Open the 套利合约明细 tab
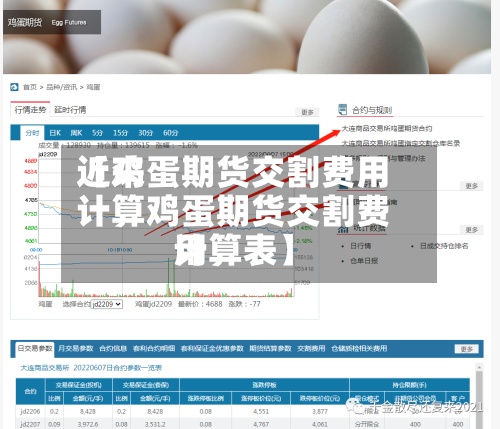The height and width of the screenshot is (429, 500). 154,348
